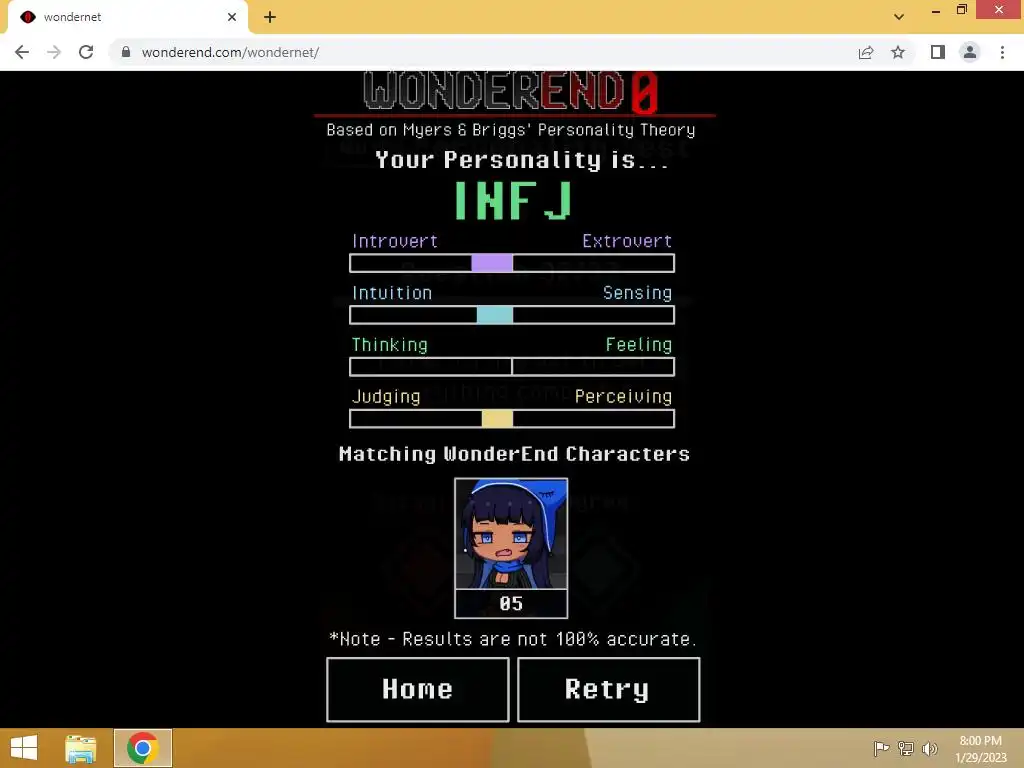This screenshot has width=1024, height=768.
Task: Click the Chrome taskbar icon
Action: pyautogui.click(x=143, y=748)
